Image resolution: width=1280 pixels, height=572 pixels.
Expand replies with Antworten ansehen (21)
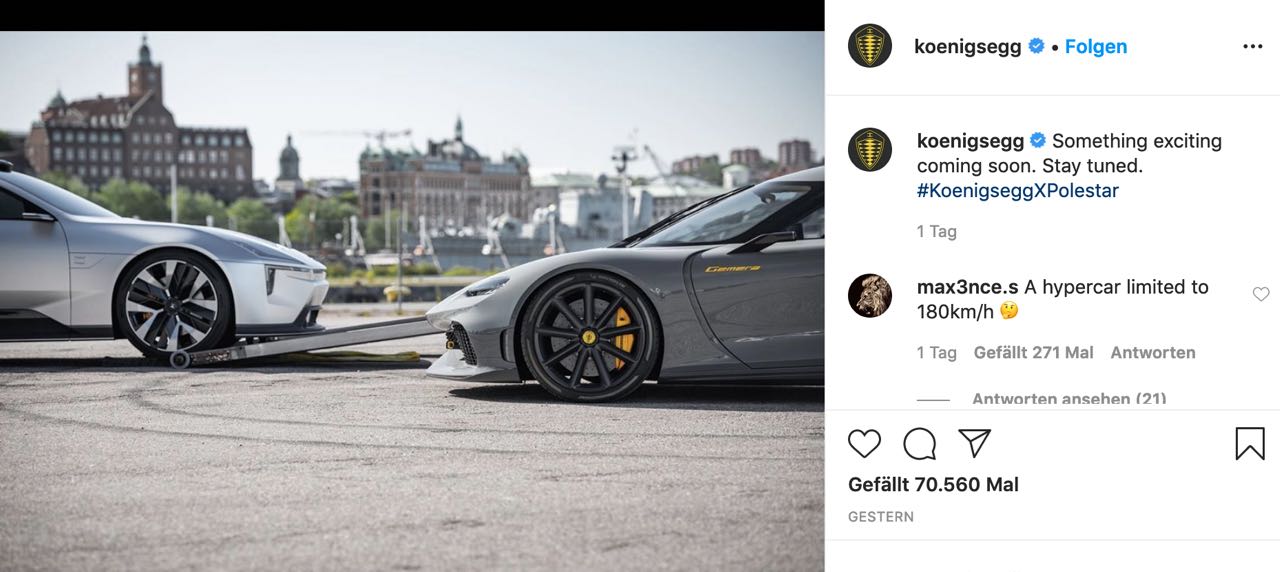pos(1069,398)
